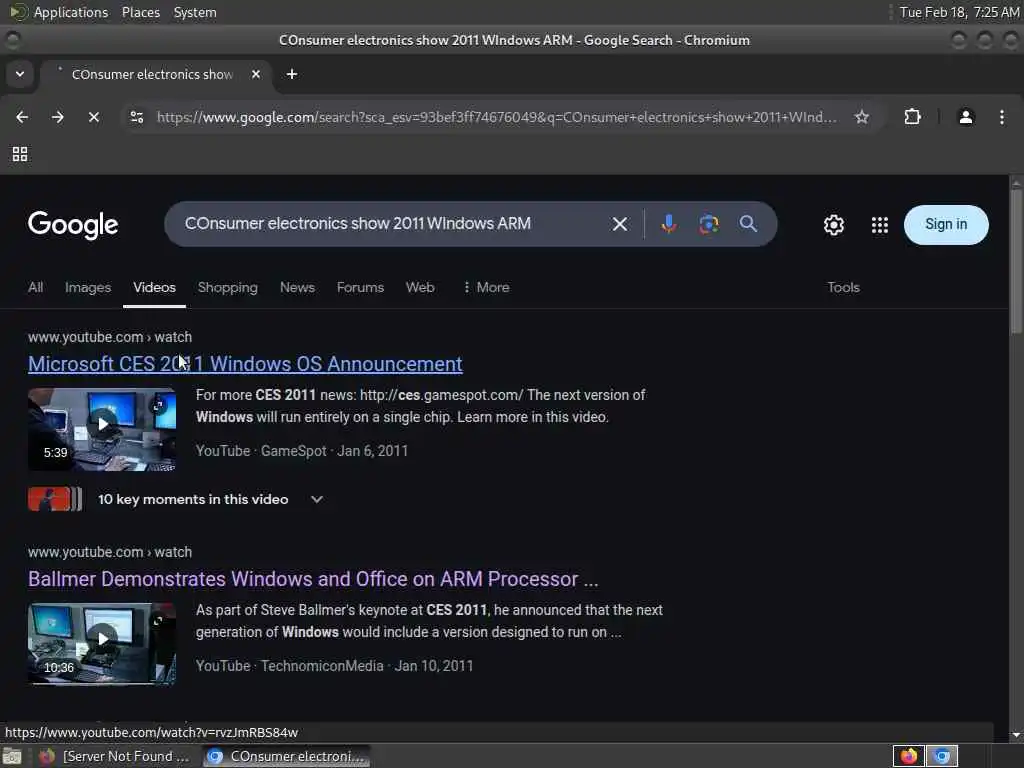Open the search Tools options
The image size is (1024, 768).
pyautogui.click(x=843, y=287)
